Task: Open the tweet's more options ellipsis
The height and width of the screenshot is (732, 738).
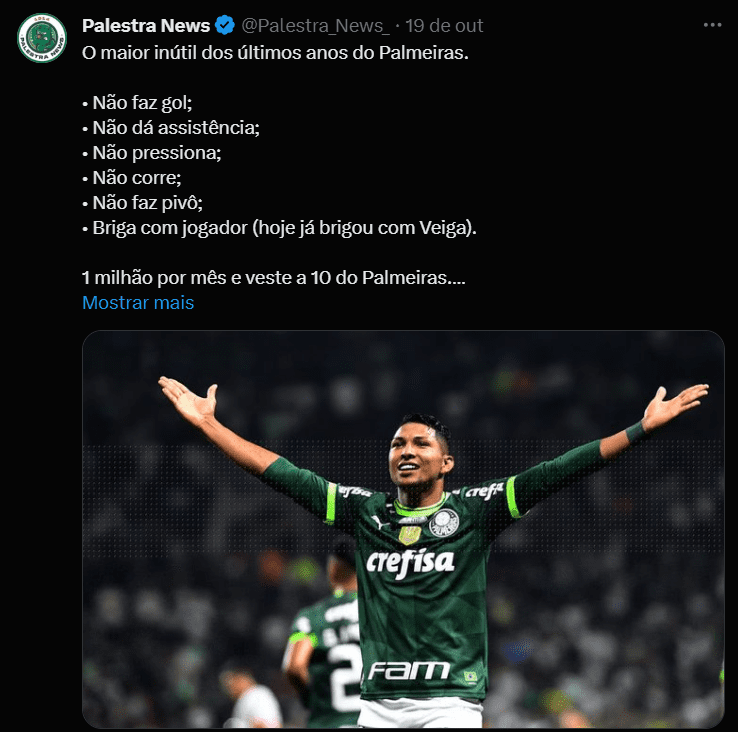Action: click(x=709, y=25)
